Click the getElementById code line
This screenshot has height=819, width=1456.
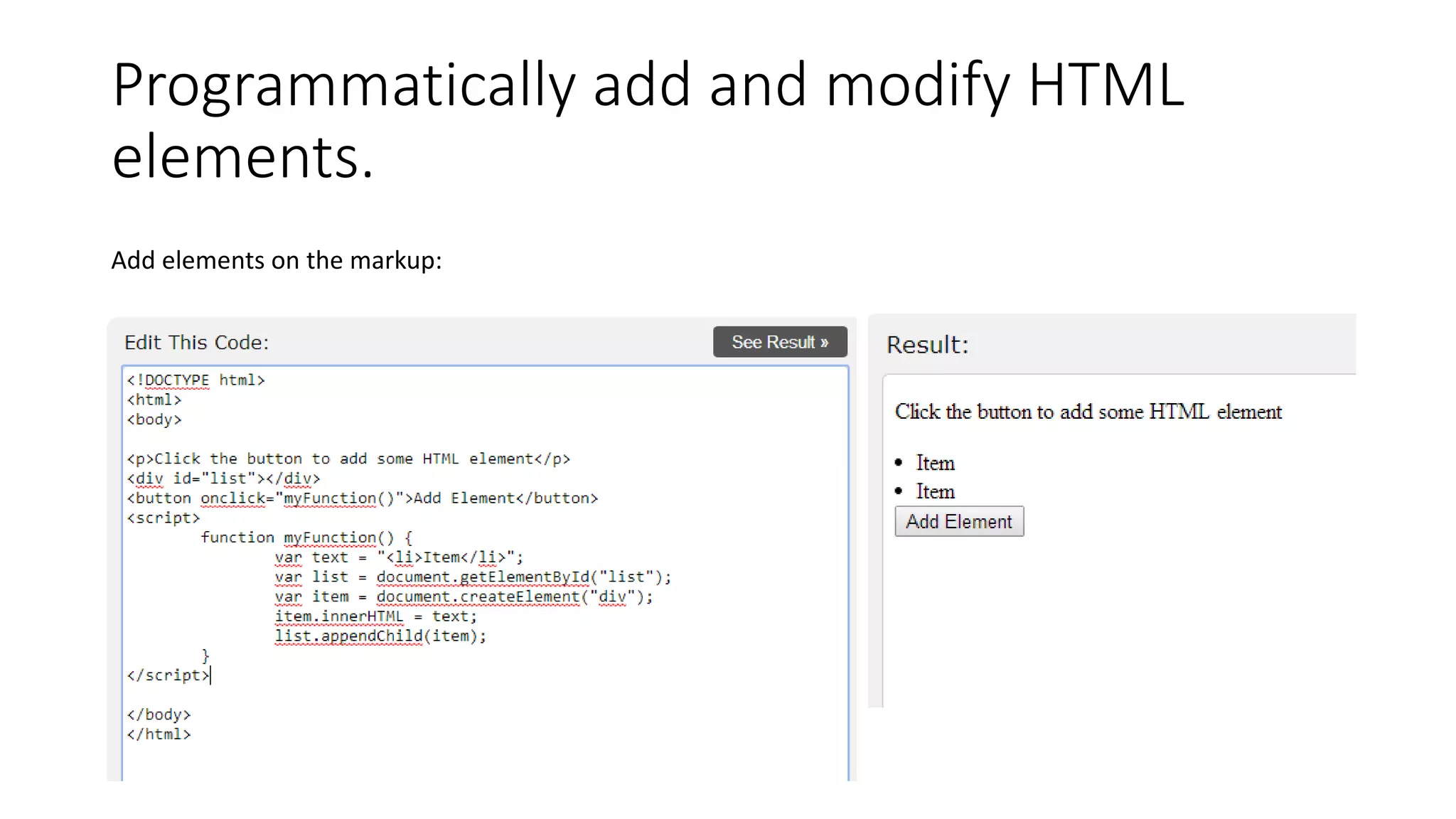[473, 577]
